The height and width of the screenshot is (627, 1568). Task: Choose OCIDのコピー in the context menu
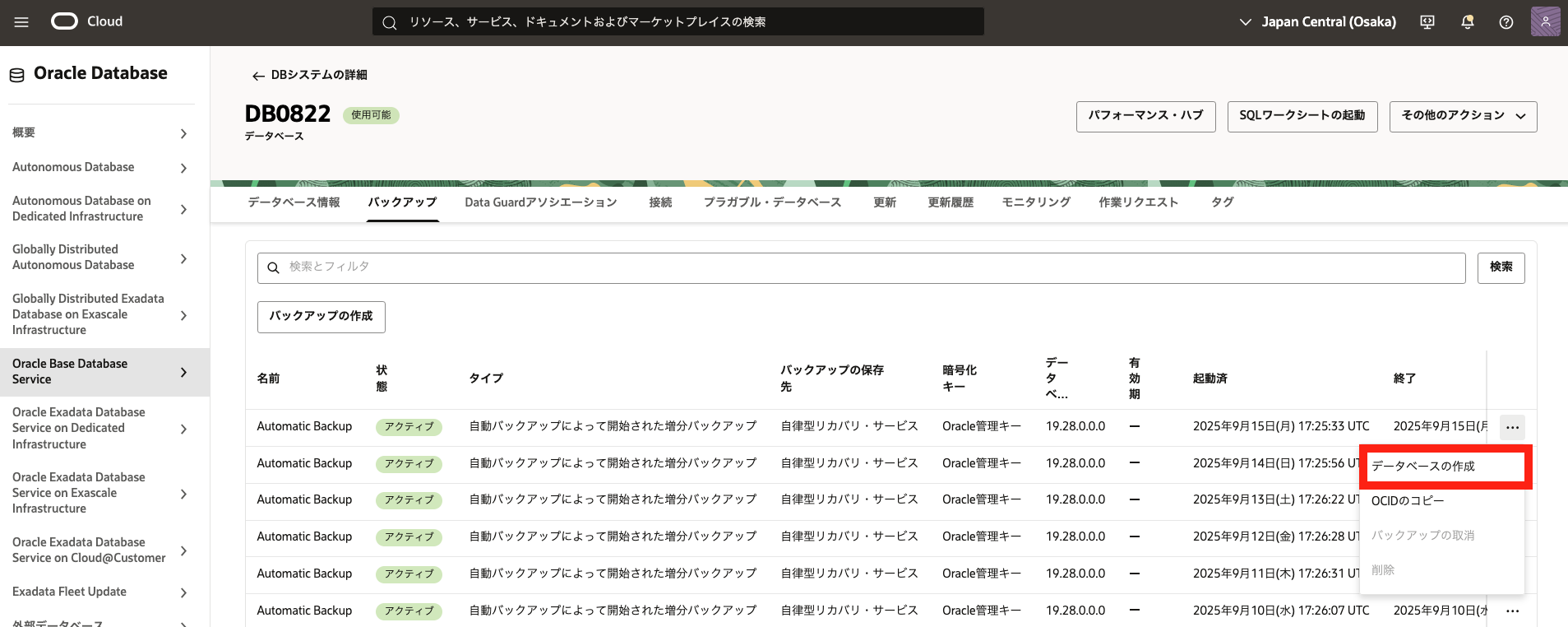[x=1408, y=501]
